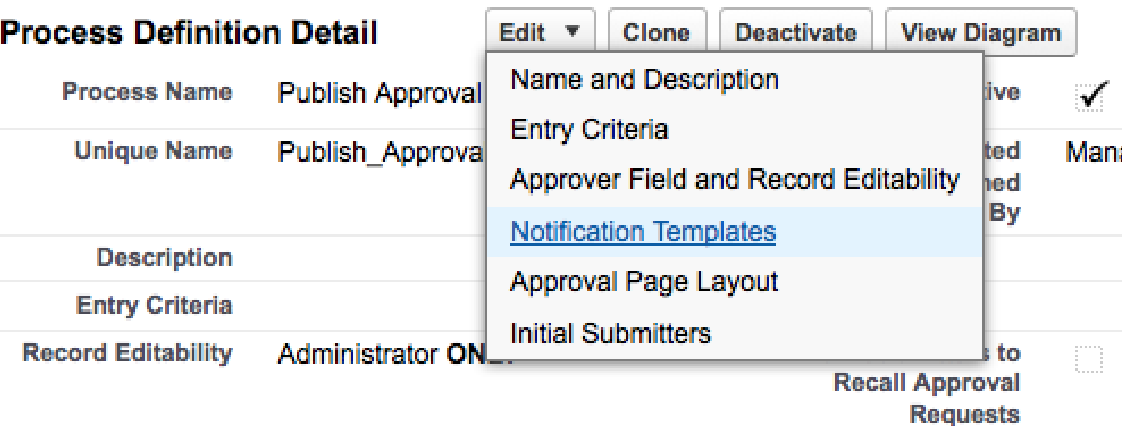This screenshot has height=426, width=1122.
Task: Select Approver Field and Record Editability
Action: point(734,181)
